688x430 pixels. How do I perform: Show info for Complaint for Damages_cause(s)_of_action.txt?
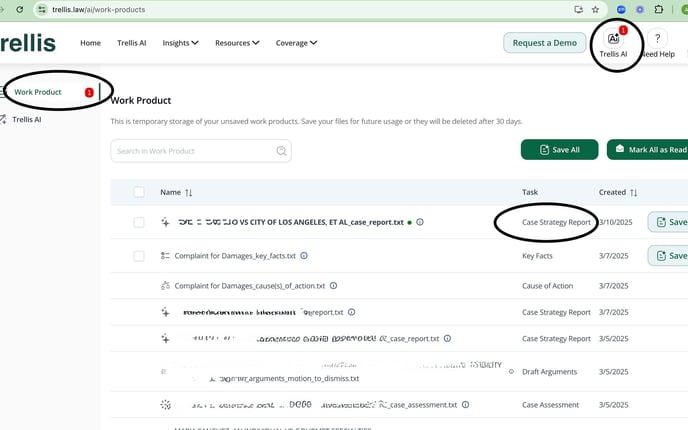(x=333, y=286)
